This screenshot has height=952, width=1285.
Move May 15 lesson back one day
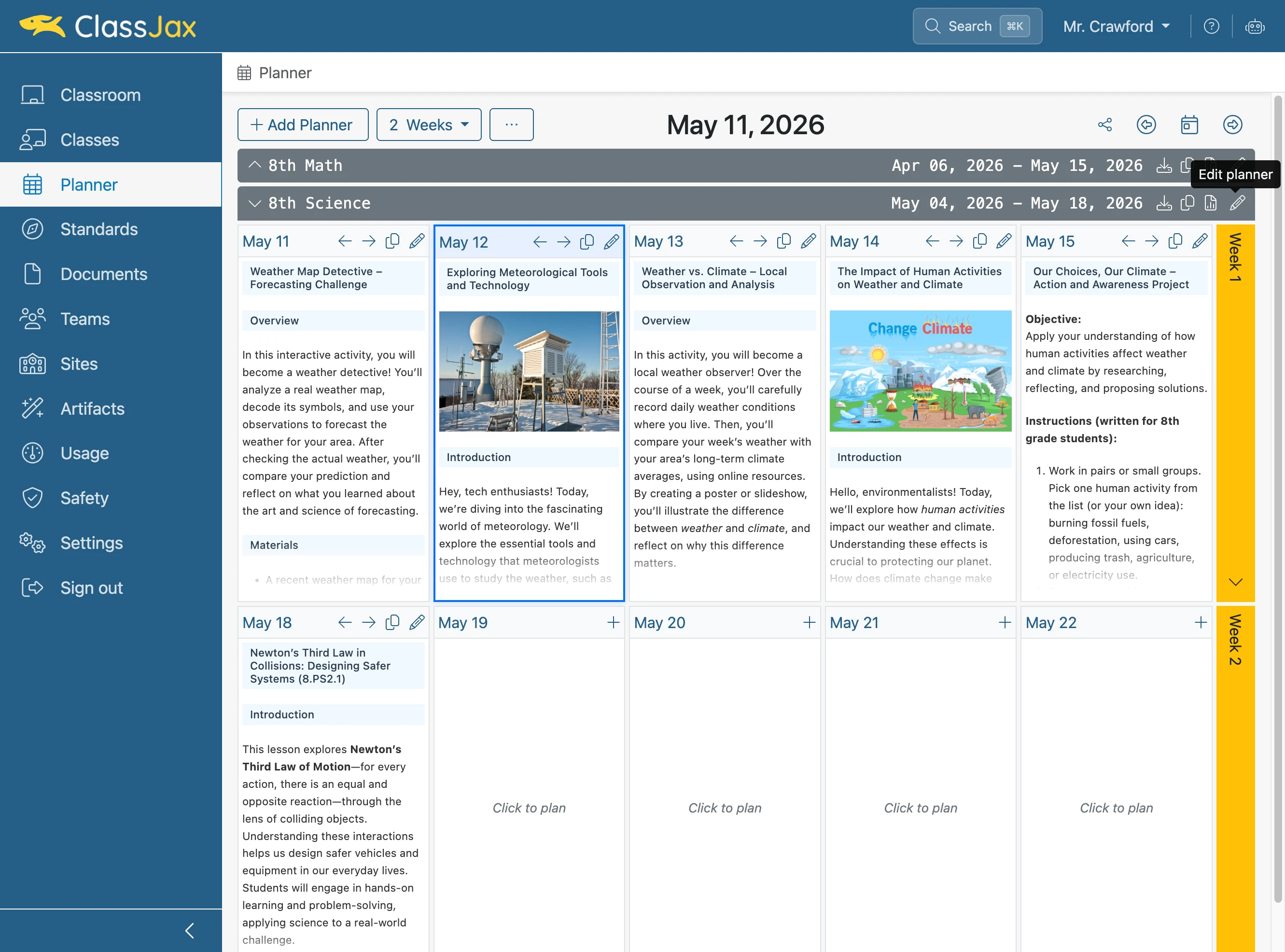pyautogui.click(x=1128, y=241)
